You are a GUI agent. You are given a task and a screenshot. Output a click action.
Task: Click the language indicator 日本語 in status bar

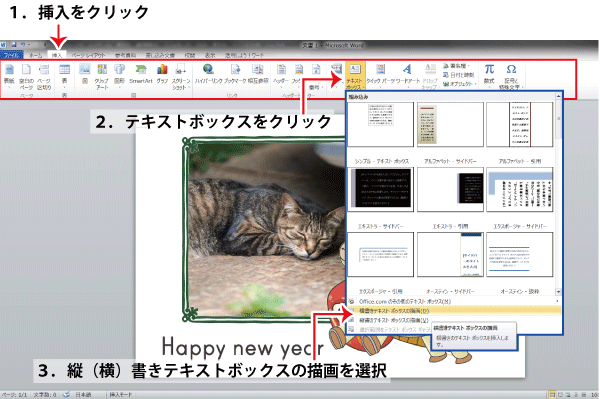coord(83,394)
